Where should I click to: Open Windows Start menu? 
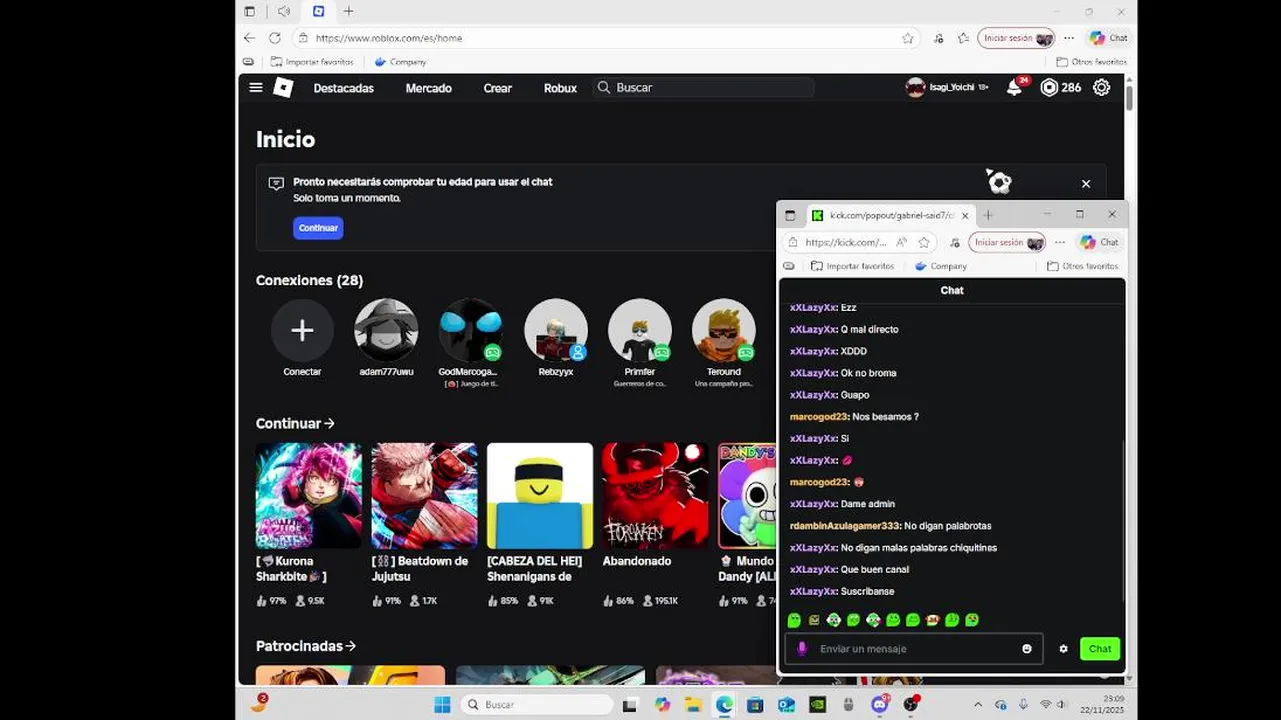[442, 705]
